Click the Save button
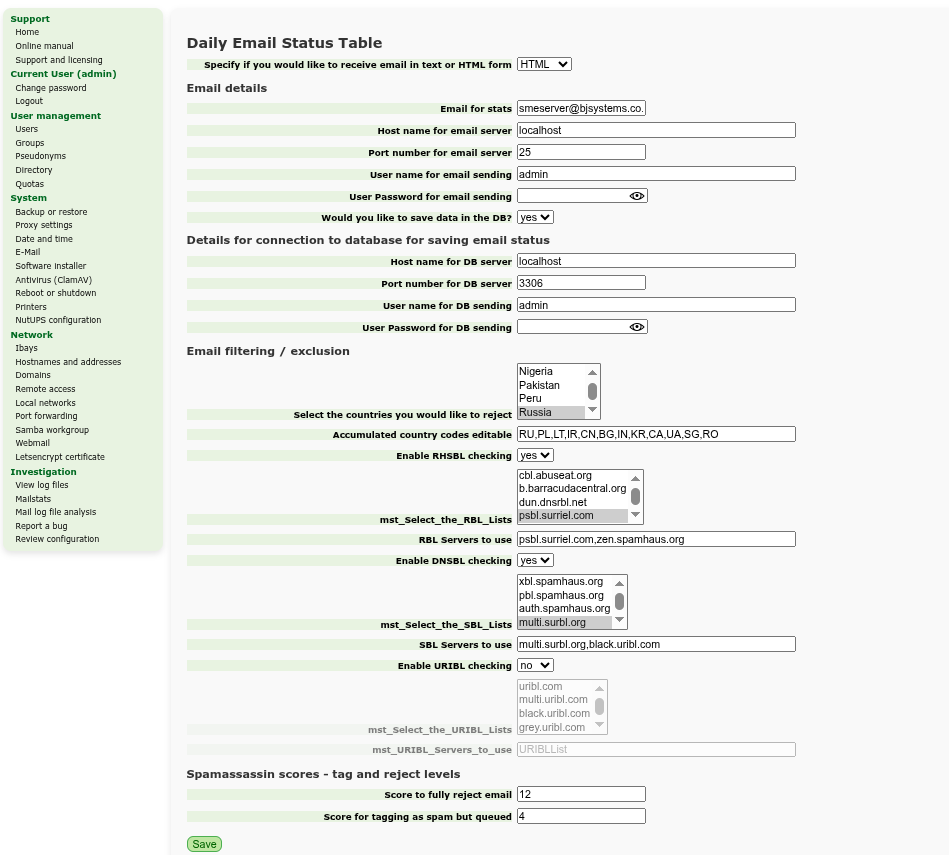This screenshot has height=855, width=949. point(204,844)
